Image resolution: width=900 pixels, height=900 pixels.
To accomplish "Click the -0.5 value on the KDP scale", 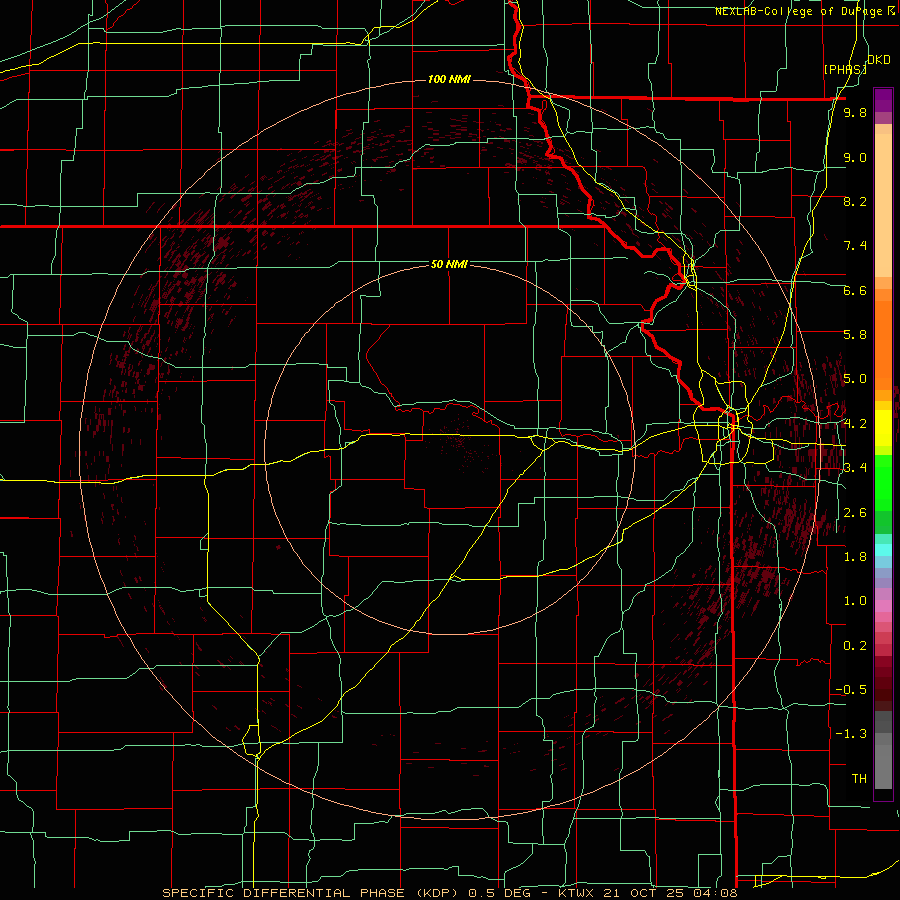I will (851, 690).
